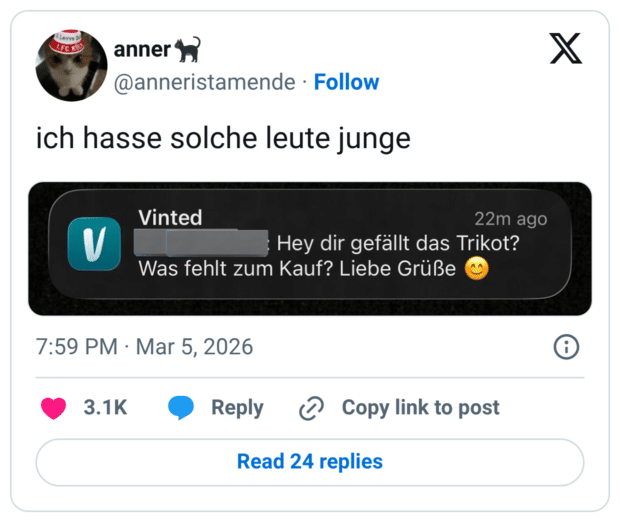620x522 pixels.
Task: Like the post with the heart icon
Action: (53, 408)
